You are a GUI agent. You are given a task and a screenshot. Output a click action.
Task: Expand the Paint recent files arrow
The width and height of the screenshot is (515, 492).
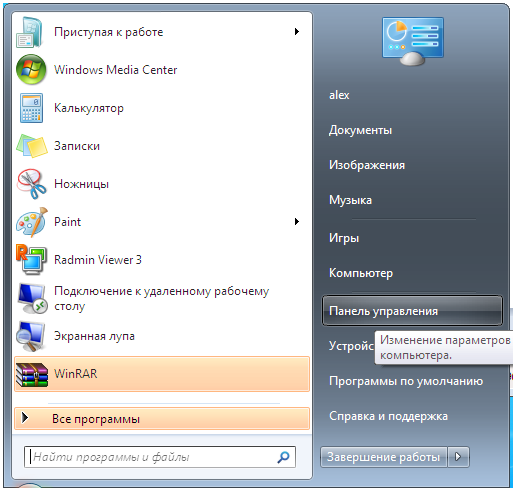click(x=297, y=222)
